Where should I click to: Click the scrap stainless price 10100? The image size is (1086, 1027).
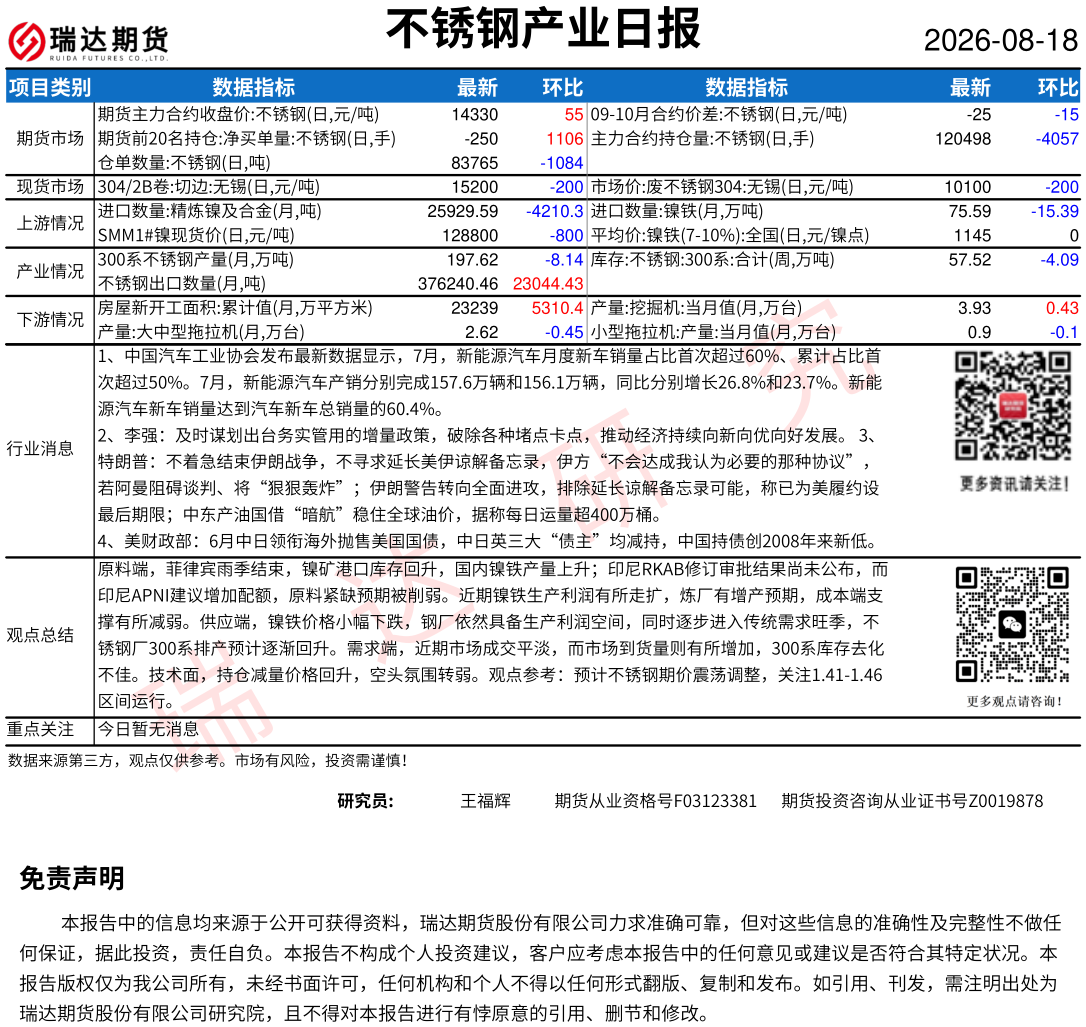point(968,187)
